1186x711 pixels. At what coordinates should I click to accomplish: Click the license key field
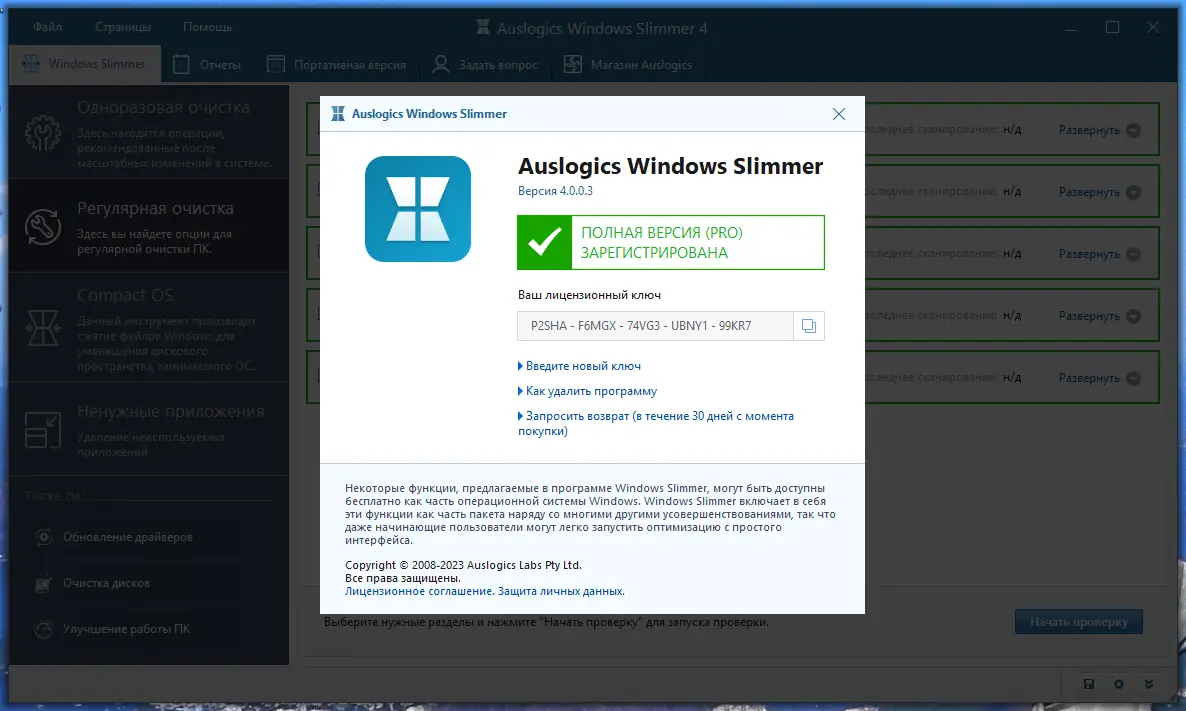click(655, 326)
